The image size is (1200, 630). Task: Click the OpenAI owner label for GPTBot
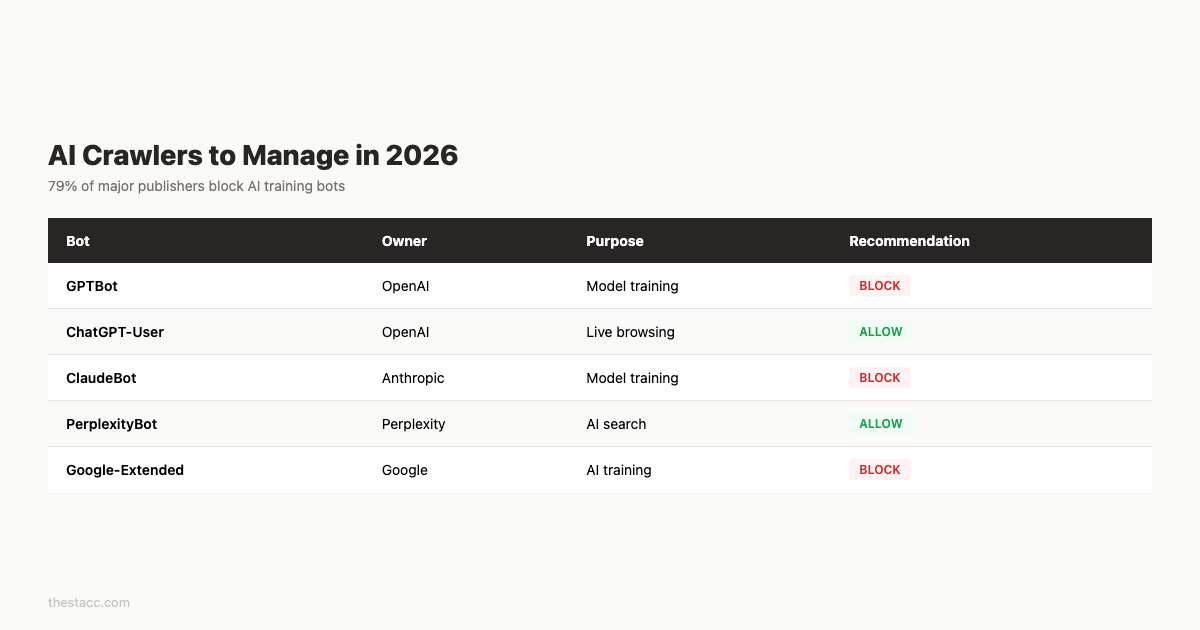pyautogui.click(x=405, y=286)
